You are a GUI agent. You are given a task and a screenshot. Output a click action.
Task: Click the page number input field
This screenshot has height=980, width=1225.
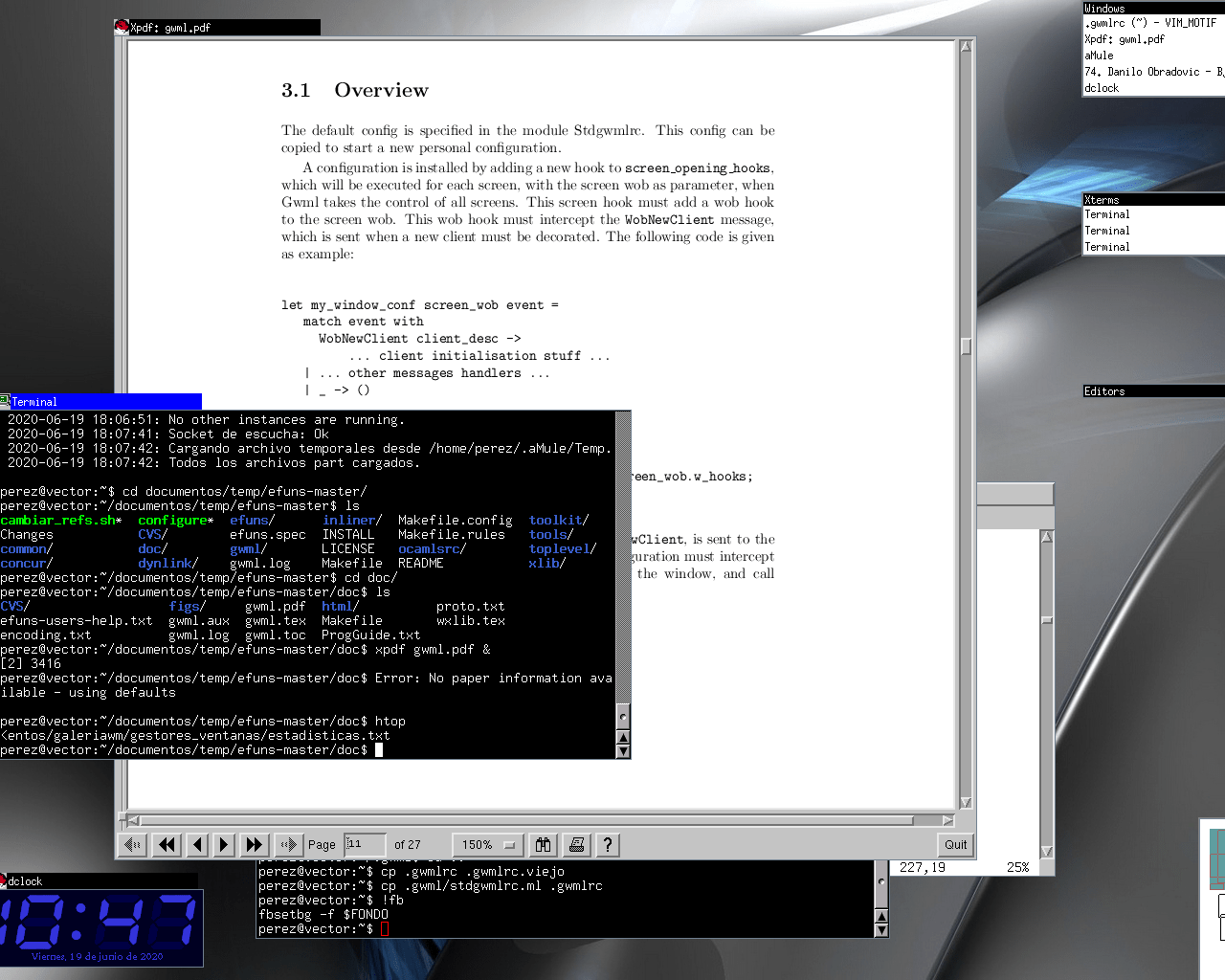pyautogui.click(x=366, y=844)
